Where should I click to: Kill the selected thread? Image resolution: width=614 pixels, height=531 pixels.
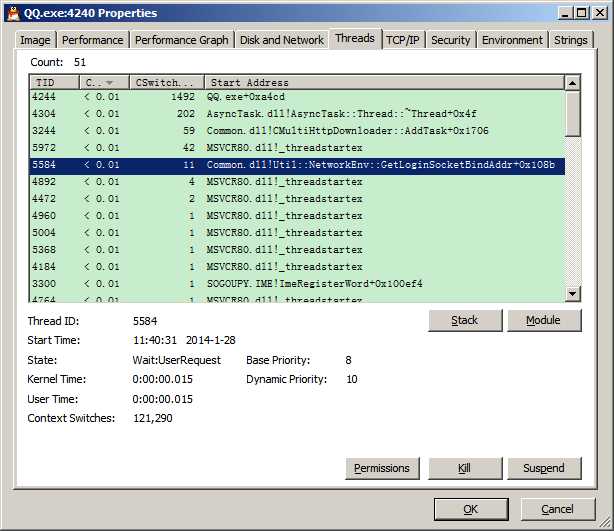(x=465, y=468)
